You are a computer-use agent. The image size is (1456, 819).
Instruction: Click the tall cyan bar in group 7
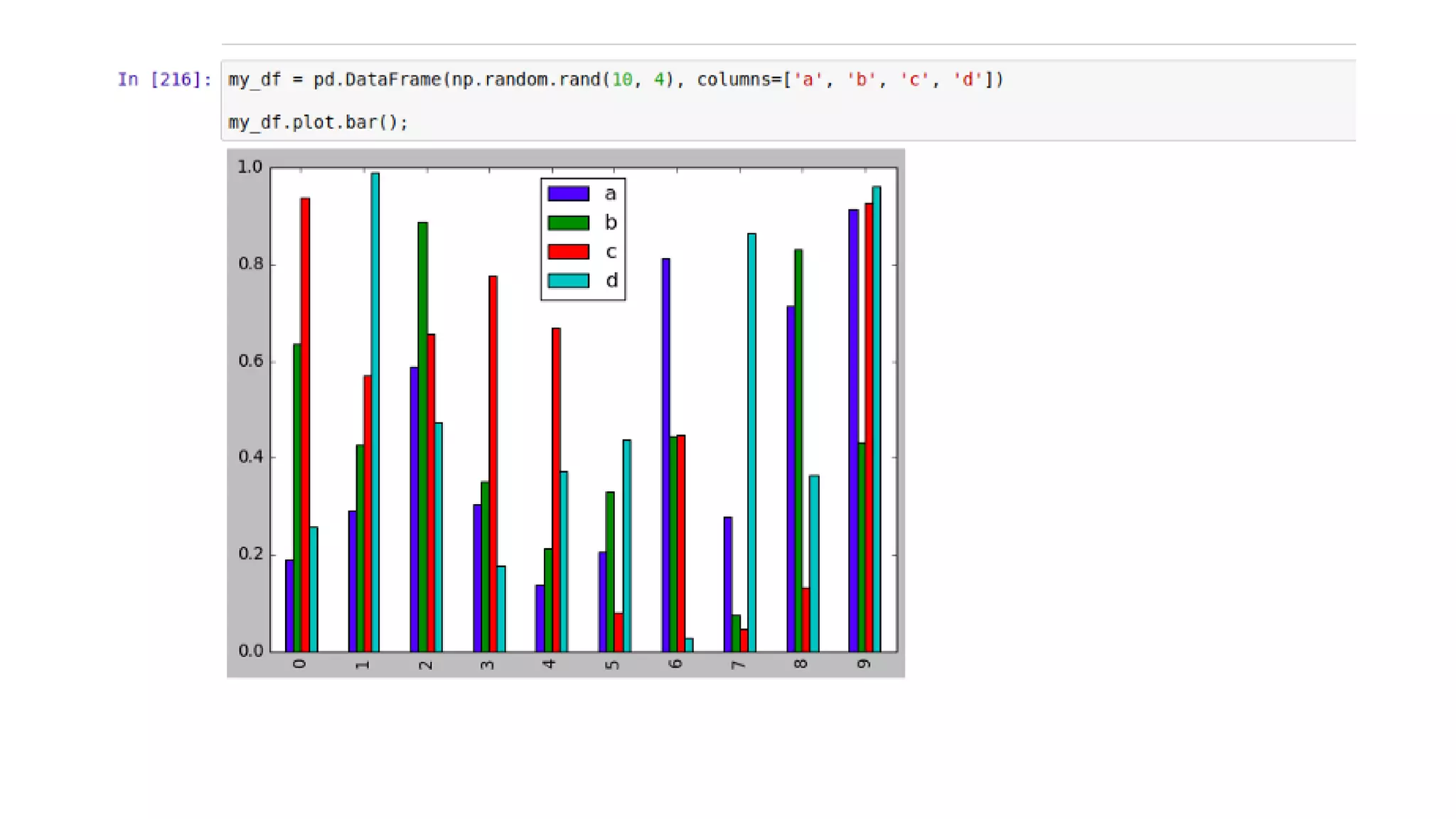coord(751,442)
